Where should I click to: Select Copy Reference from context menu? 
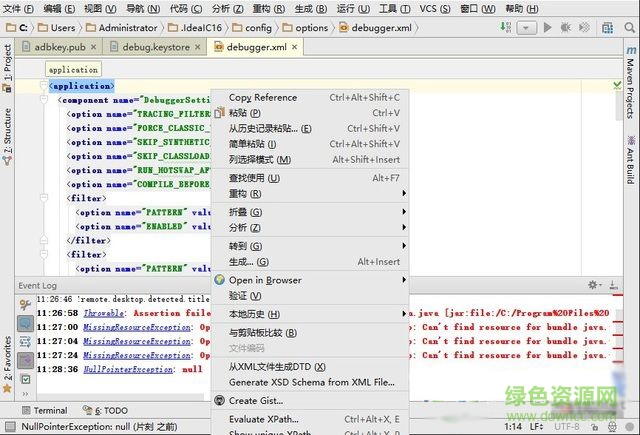[x=263, y=98]
